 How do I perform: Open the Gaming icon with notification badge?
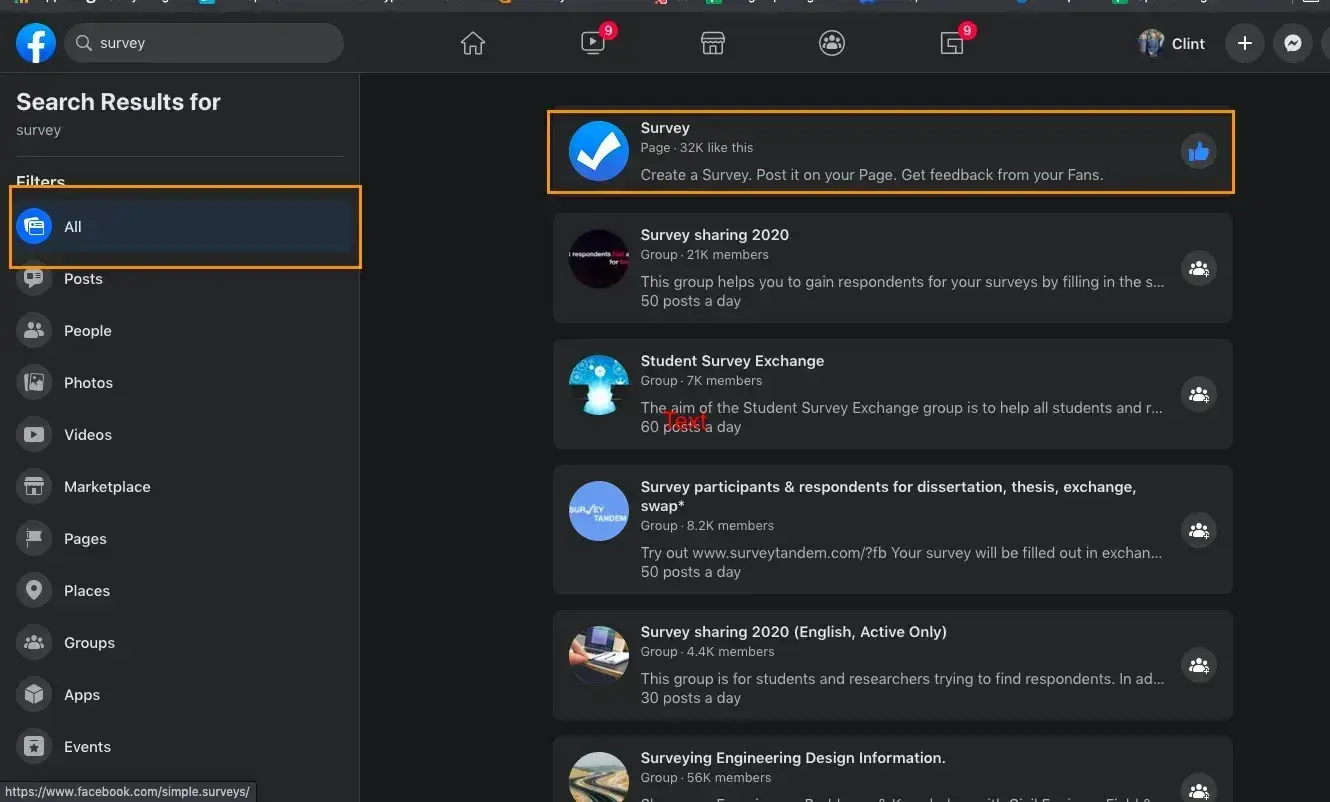point(952,44)
